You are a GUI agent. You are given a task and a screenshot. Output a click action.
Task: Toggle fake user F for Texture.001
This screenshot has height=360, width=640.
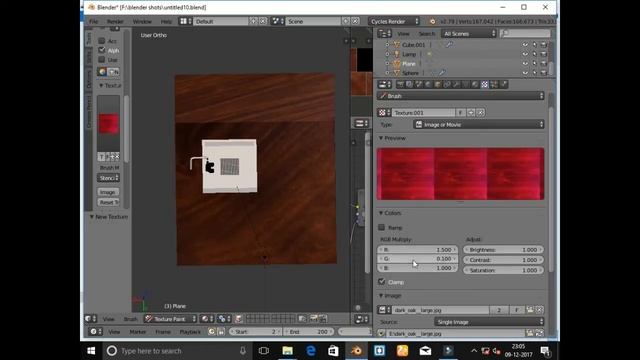tap(460, 113)
